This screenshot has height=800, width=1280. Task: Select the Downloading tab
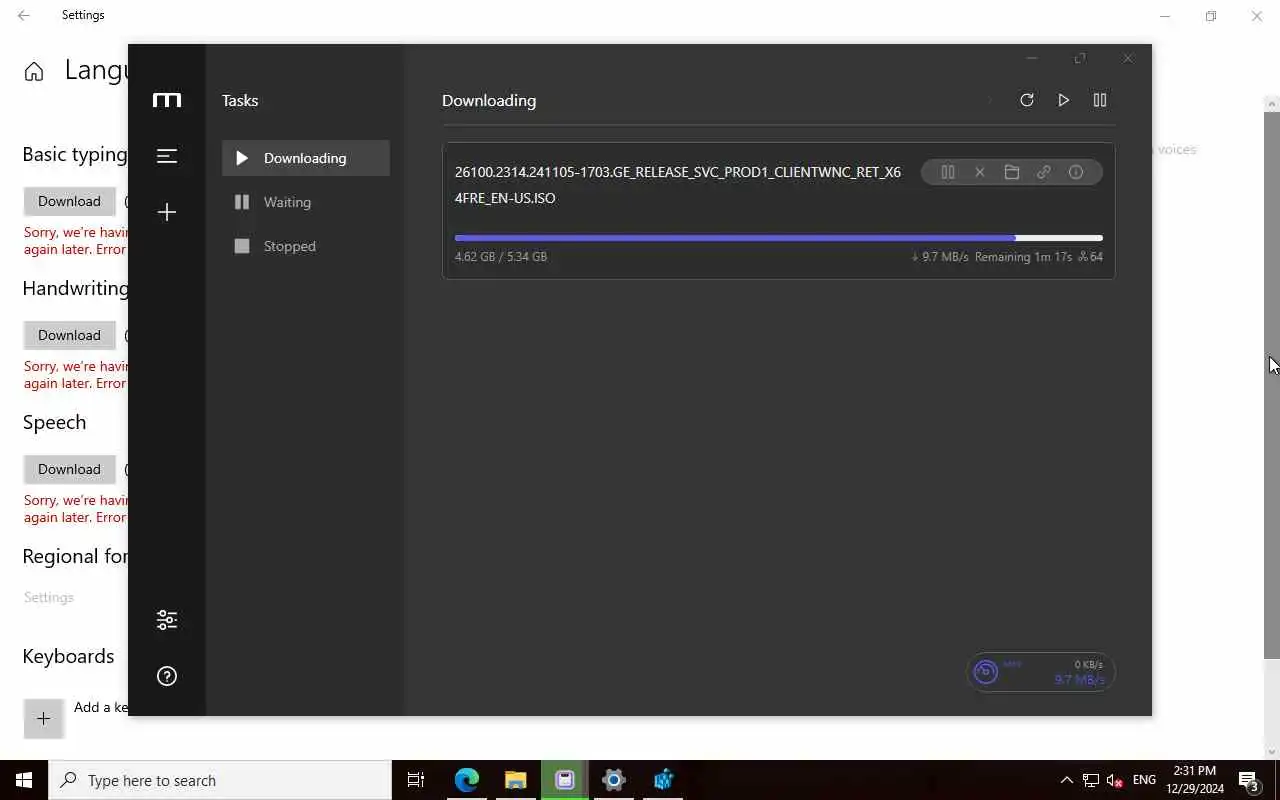point(306,158)
